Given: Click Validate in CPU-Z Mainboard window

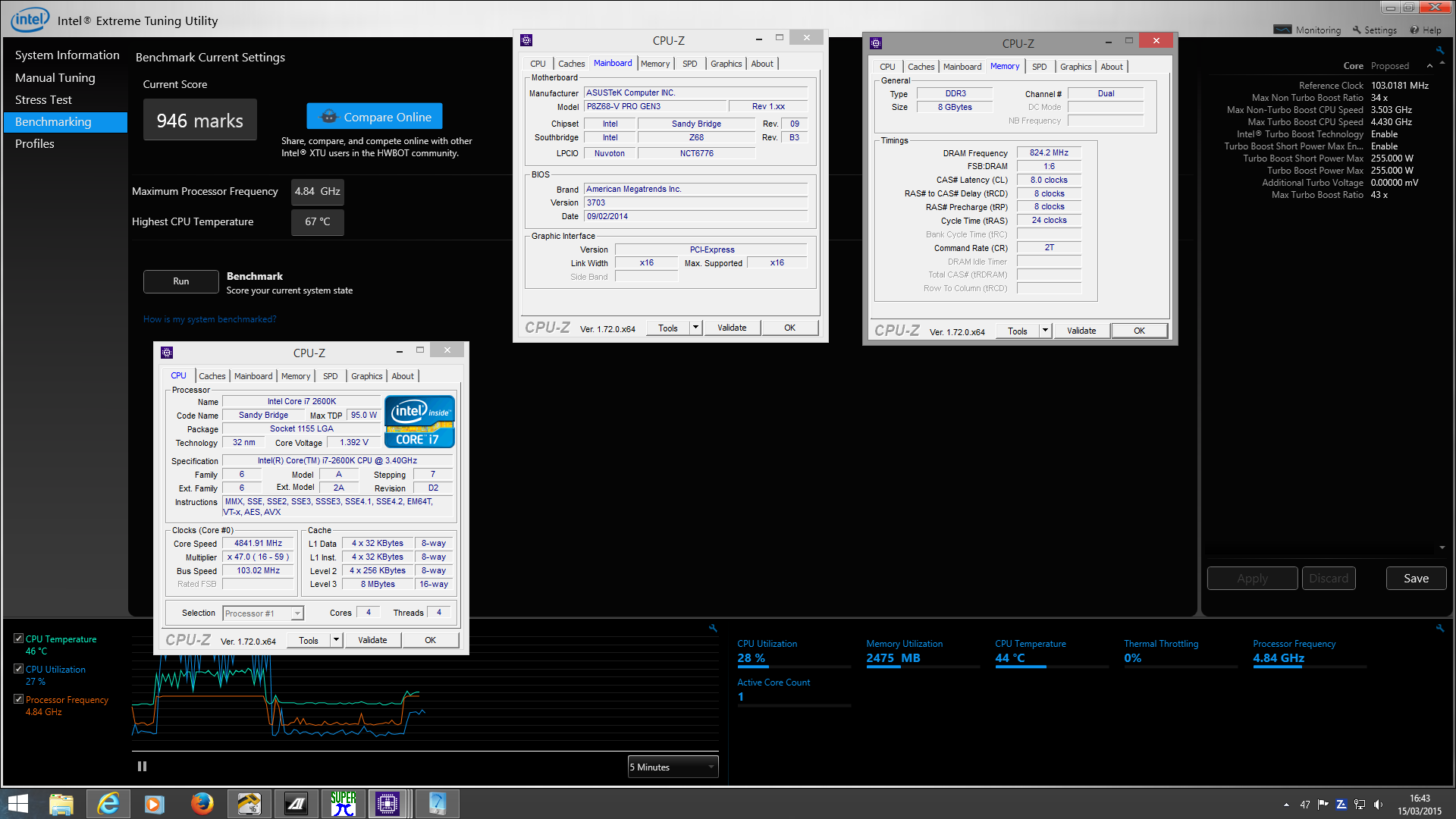Looking at the screenshot, I should click(x=732, y=328).
